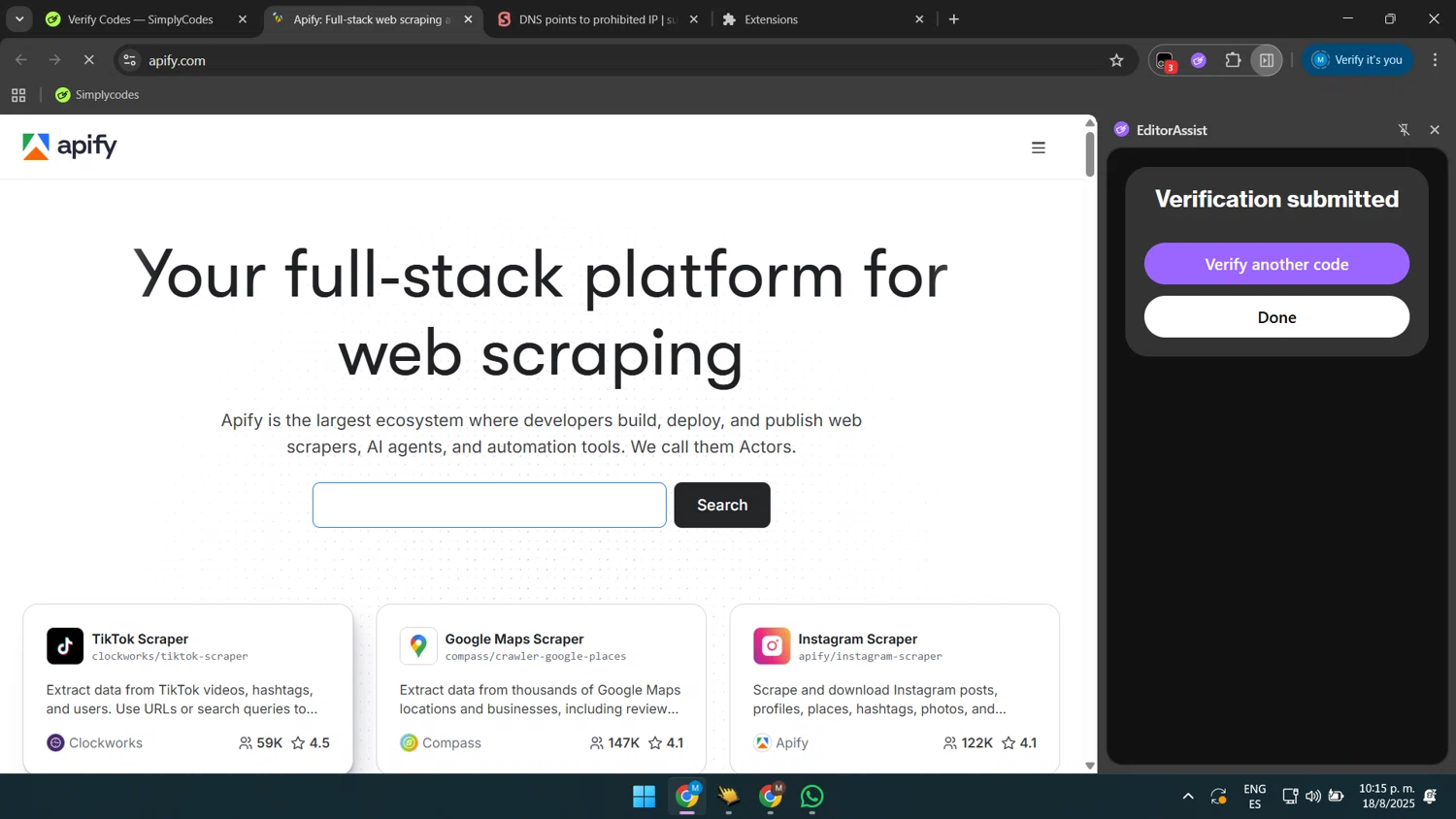Open the hamburger menu on the Apify page
The width and height of the screenshot is (1456, 819).
(x=1038, y=147)
